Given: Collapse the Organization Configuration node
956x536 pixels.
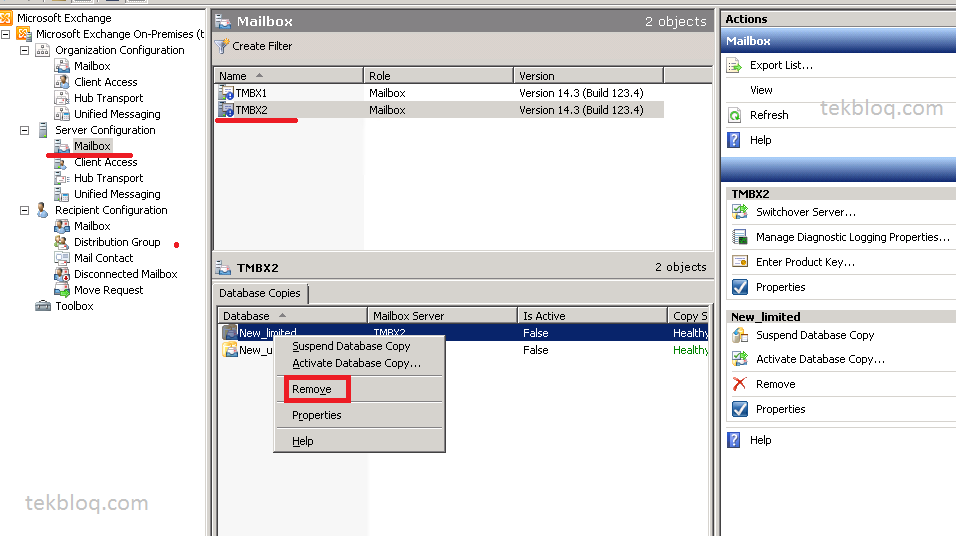Looking at the screenshot, I should click(x=24, y=50).
